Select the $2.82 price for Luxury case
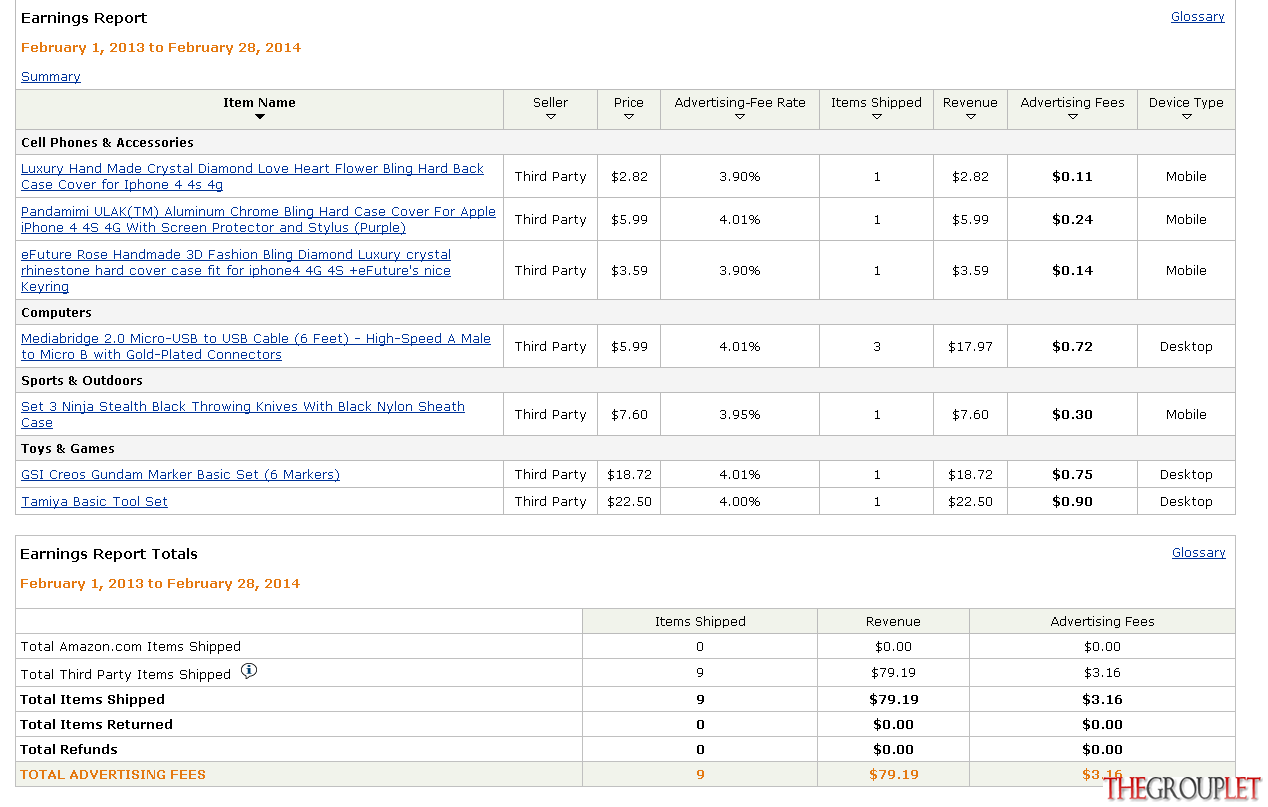 coord(629,177)
